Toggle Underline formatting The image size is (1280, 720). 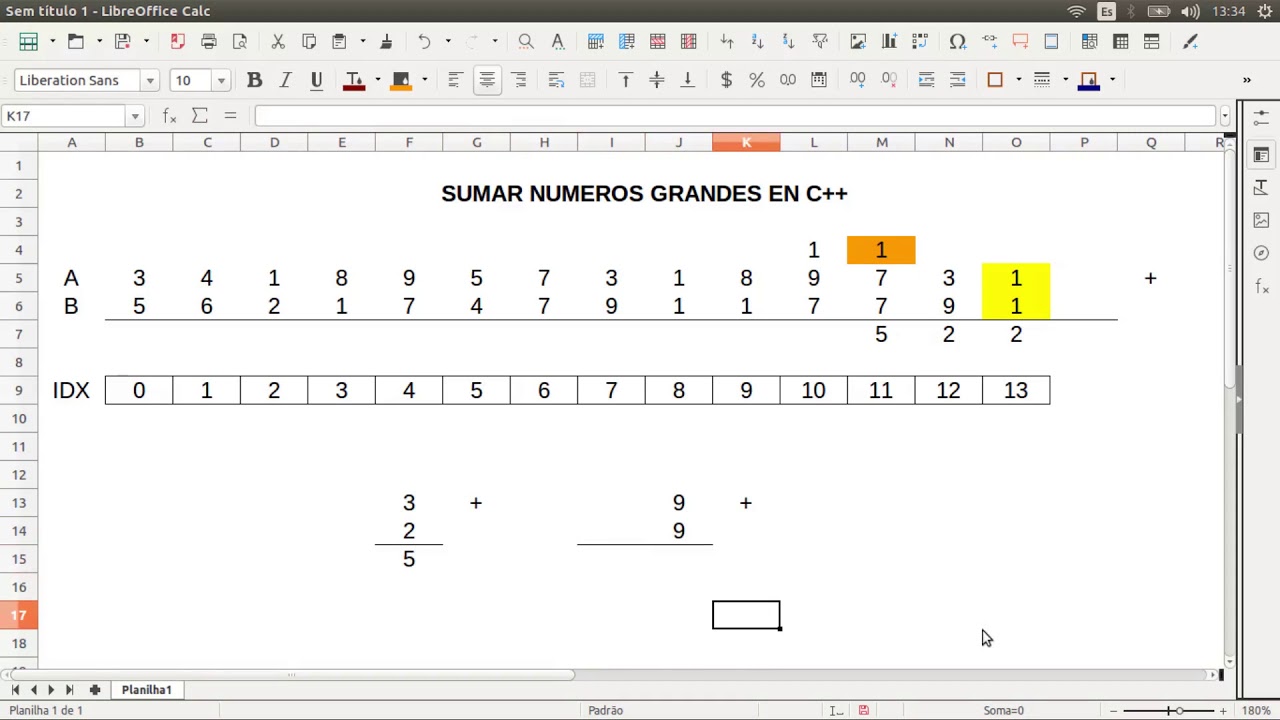(x=316, y=80)
